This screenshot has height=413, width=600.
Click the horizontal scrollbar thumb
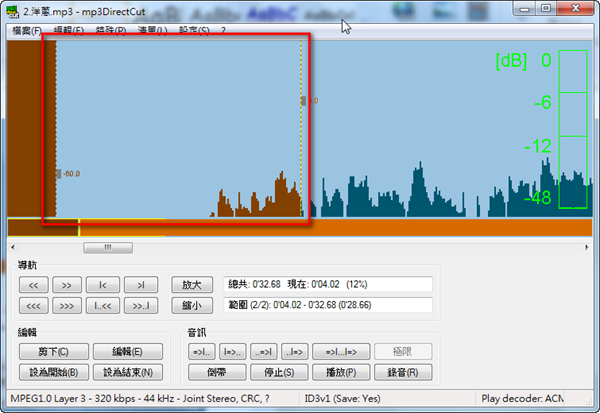pyautogui.click(x=108, y=248)
